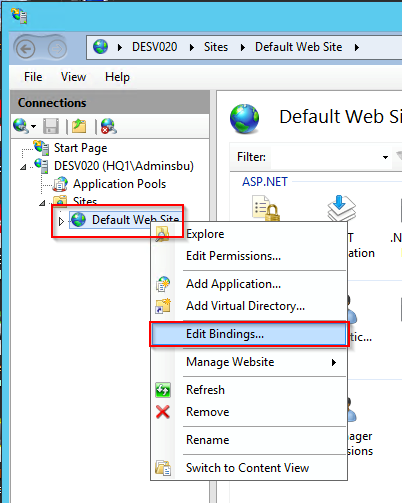Select DESV020 (HQ1\Adminsbu) tree item
The height and width of the screenshot is (503, 402).
pos(124,166)
